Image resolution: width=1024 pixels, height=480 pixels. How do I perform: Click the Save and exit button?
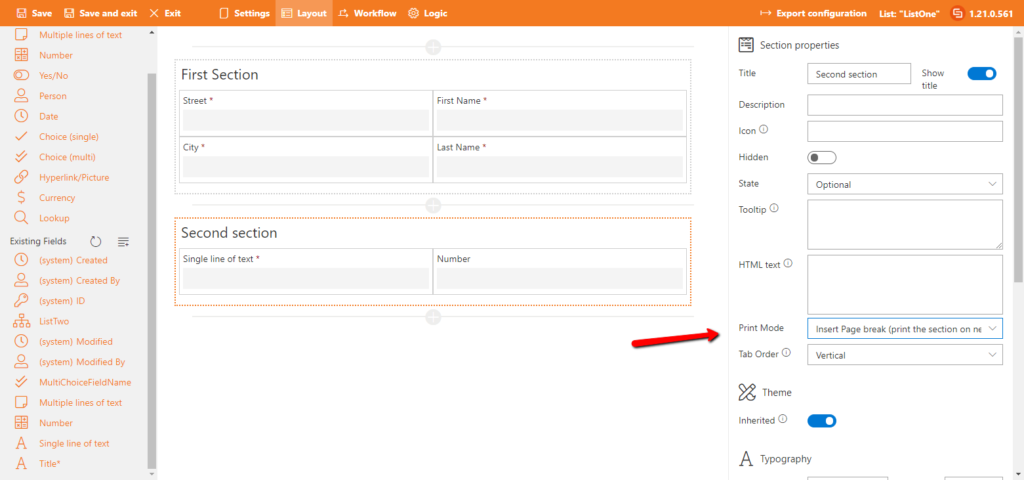point(100,13)
